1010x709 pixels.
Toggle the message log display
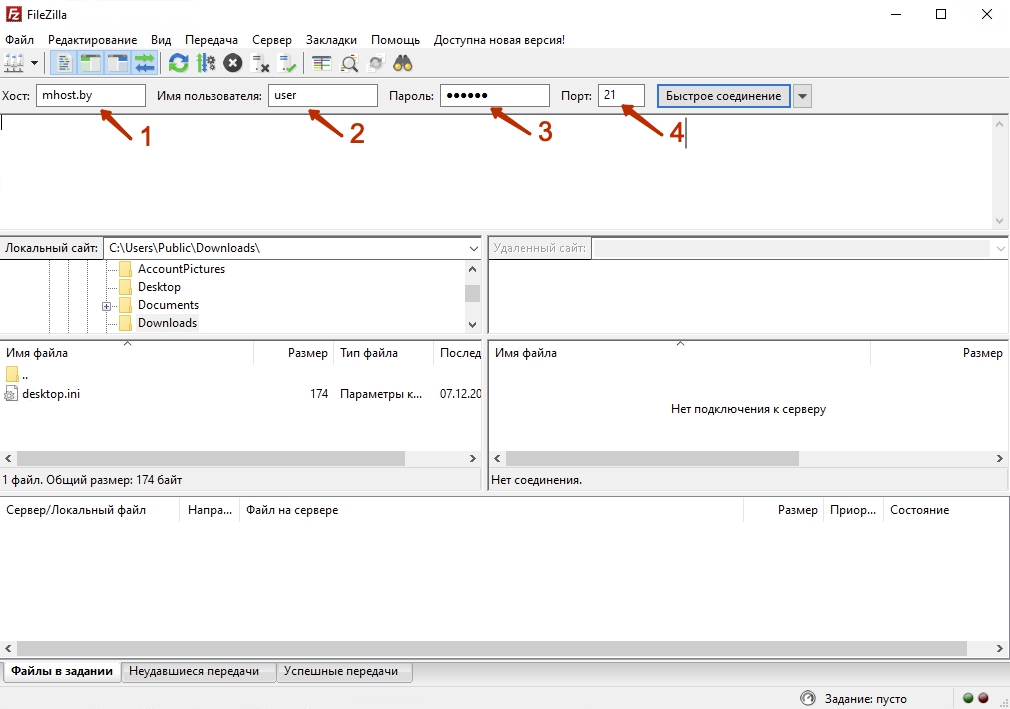coord(64,63)
